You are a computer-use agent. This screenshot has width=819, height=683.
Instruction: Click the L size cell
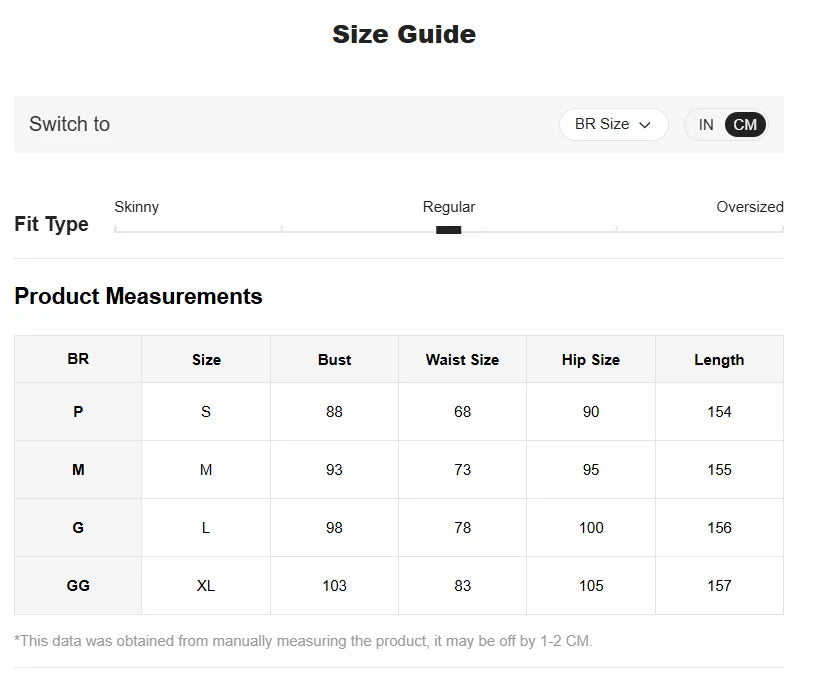(206, 527)
